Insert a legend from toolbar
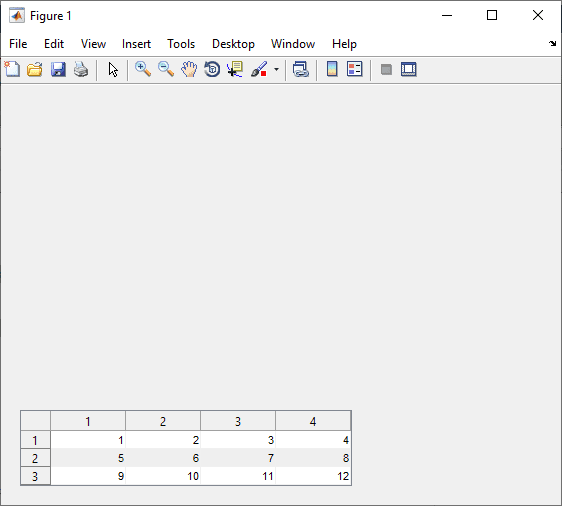The width and height of the screenshot is (562, 506). pyautogui.click(x=354, y=69)
